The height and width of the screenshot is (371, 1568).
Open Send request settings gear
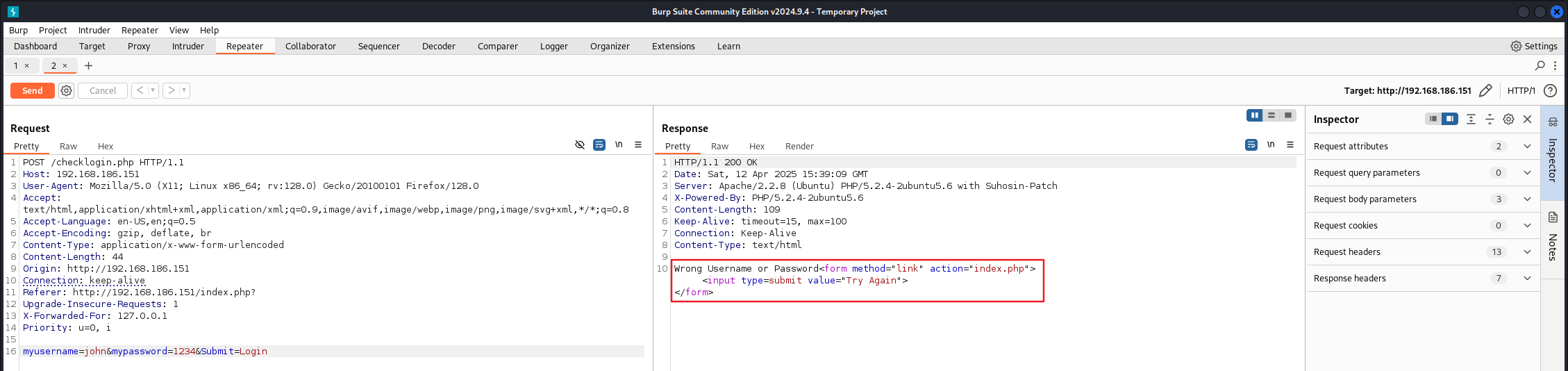point(66,90)
